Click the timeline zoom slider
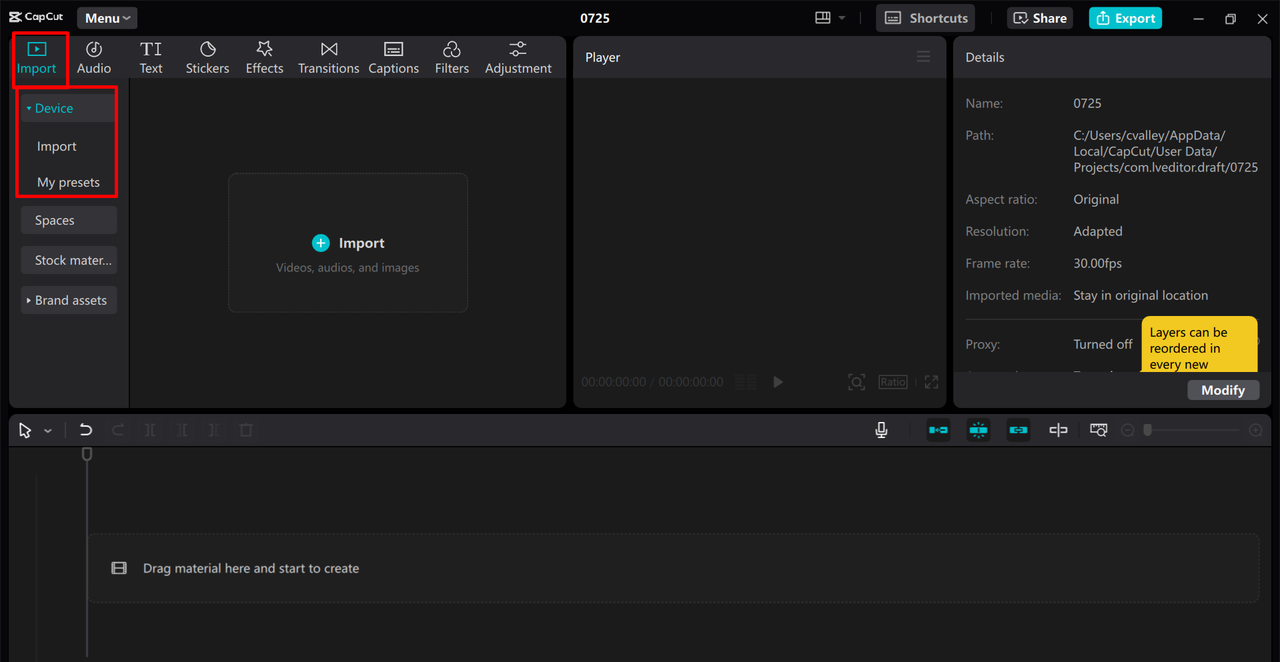The height and width of the screenshot is (662, 1280). pos(1192,430)
